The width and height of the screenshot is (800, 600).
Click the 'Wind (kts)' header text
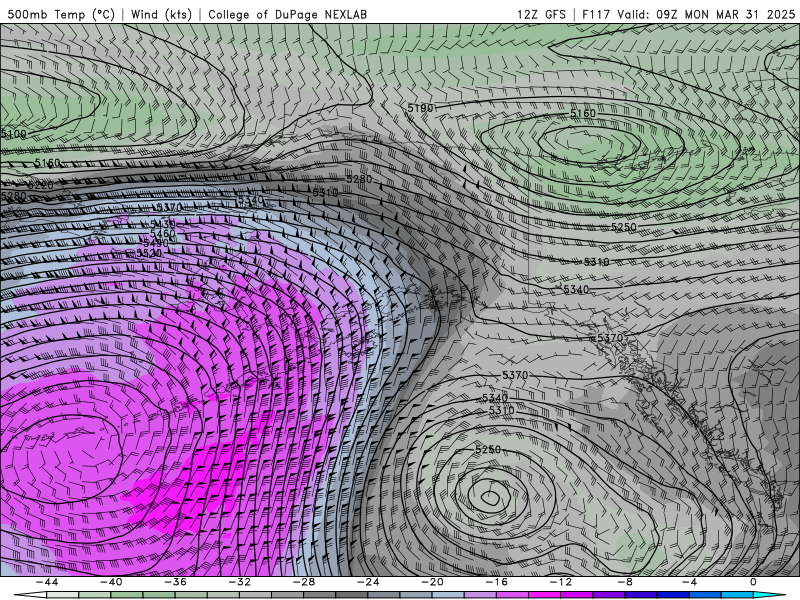161,14
